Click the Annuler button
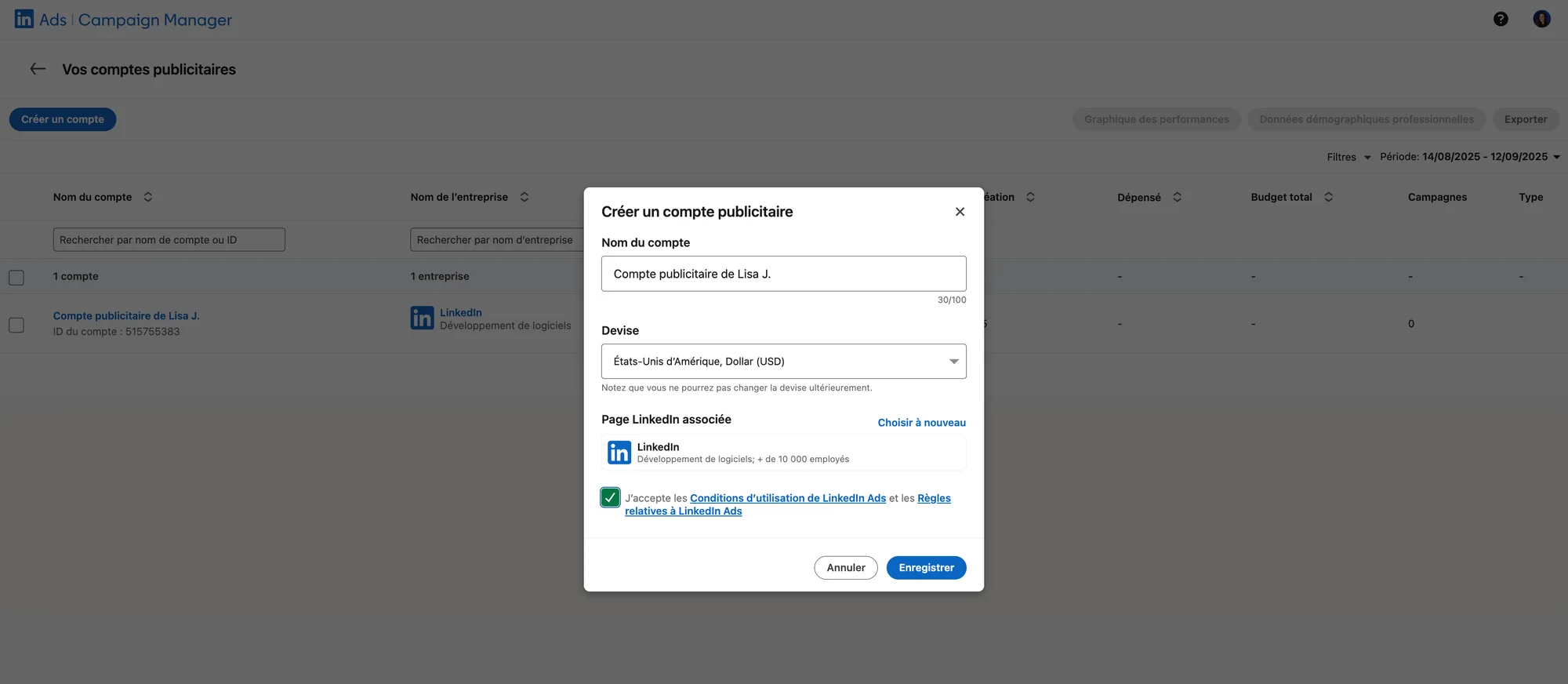This screenshot has height=684, width=1568. click(x=846, y=568)
